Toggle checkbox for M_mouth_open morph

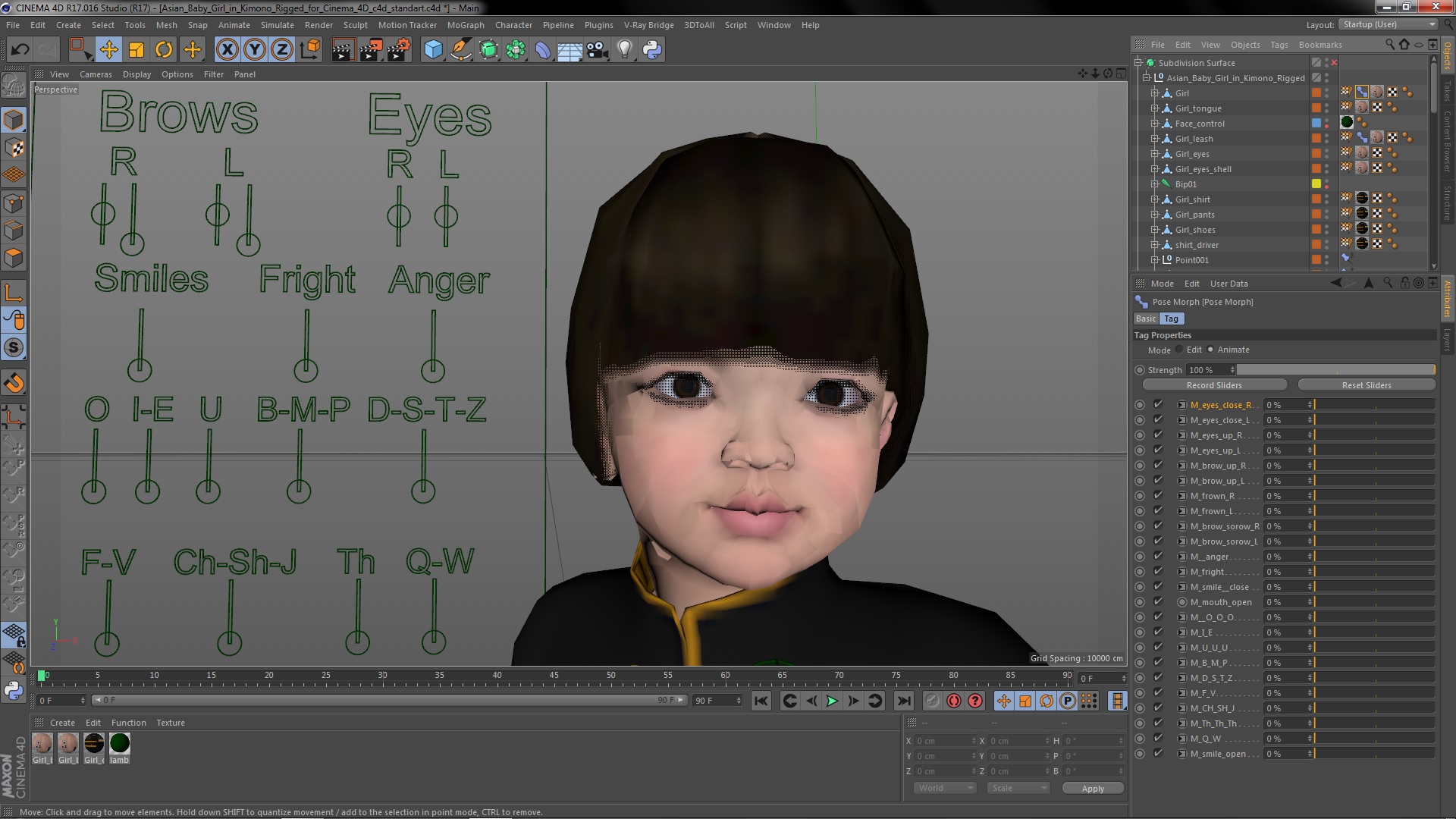(x=1158, y=601)
